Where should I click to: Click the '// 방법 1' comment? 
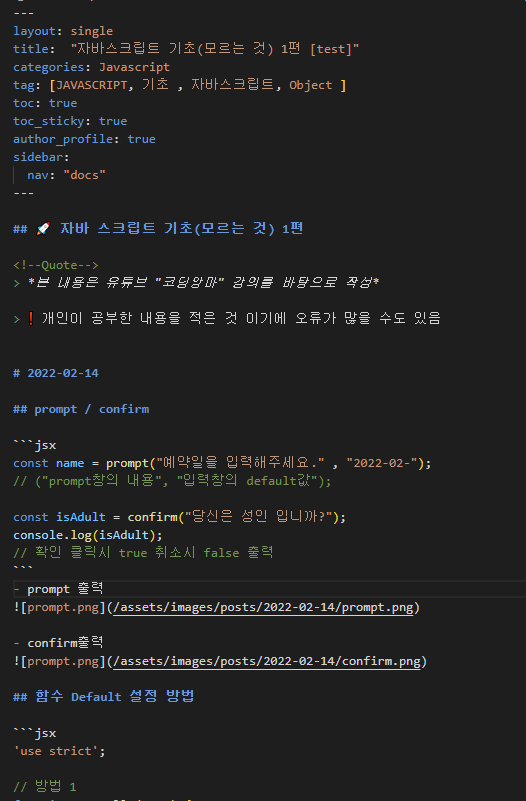44,787
